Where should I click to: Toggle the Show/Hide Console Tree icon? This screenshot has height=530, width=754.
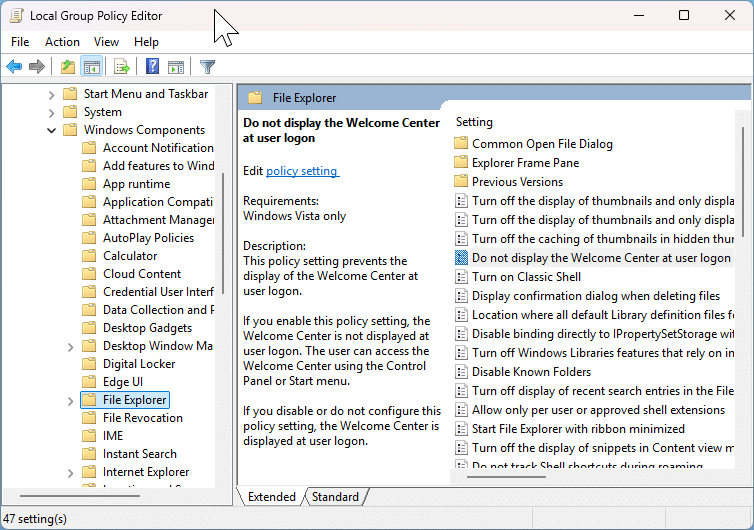[x=91, y=67]
